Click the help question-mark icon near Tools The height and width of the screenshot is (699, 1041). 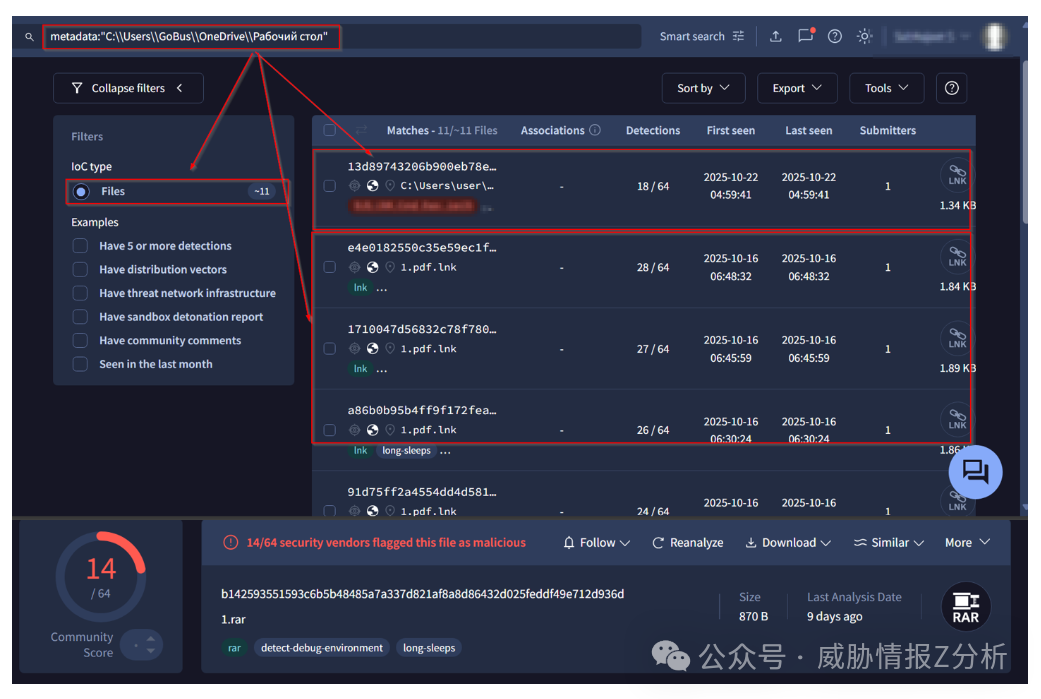coord(951,88)
